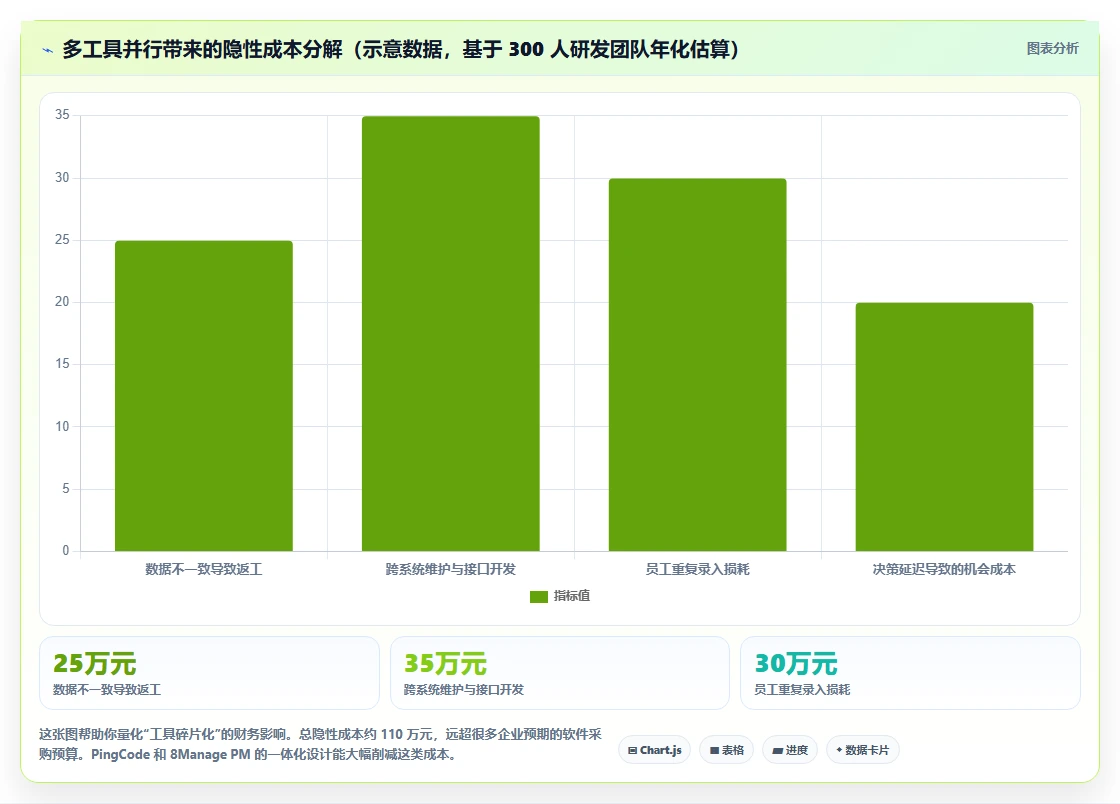Click the 员工重复录入损耗 axis label
The width and height of the screenshot is (1120, 804).
coord(697,569)
